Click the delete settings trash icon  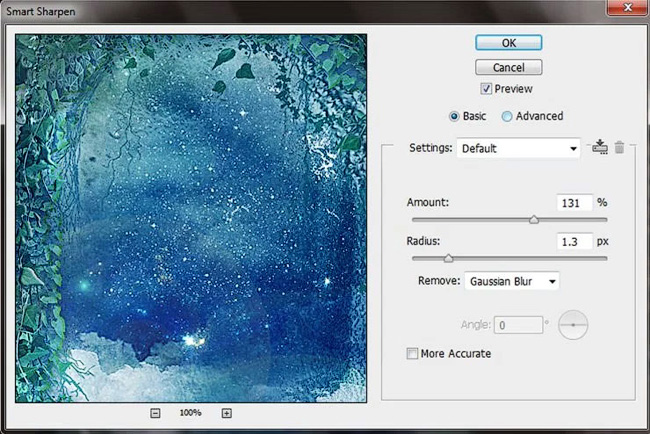619,147
